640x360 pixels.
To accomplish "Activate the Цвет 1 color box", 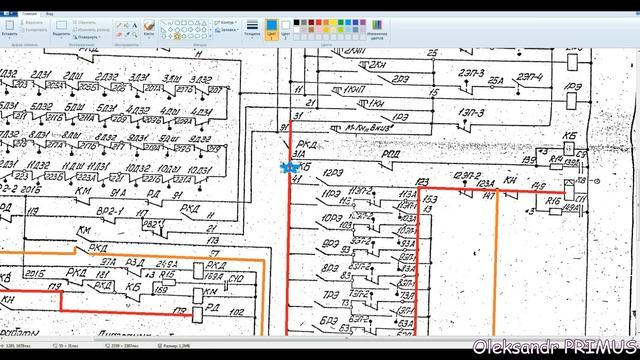I will click(271, 29).
